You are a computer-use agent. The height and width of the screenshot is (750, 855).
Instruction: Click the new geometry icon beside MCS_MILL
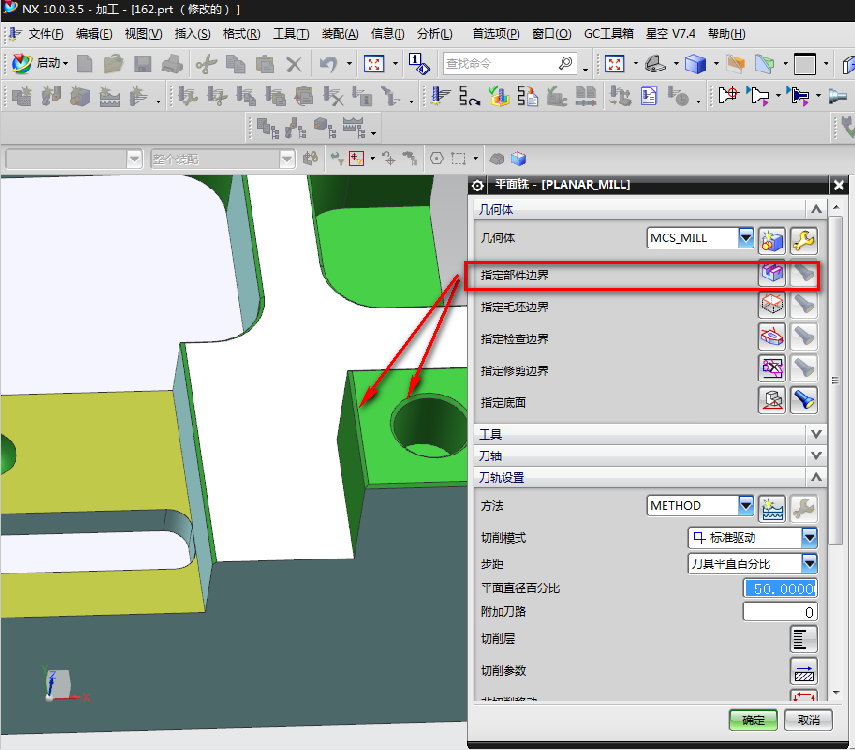[772, 239]
